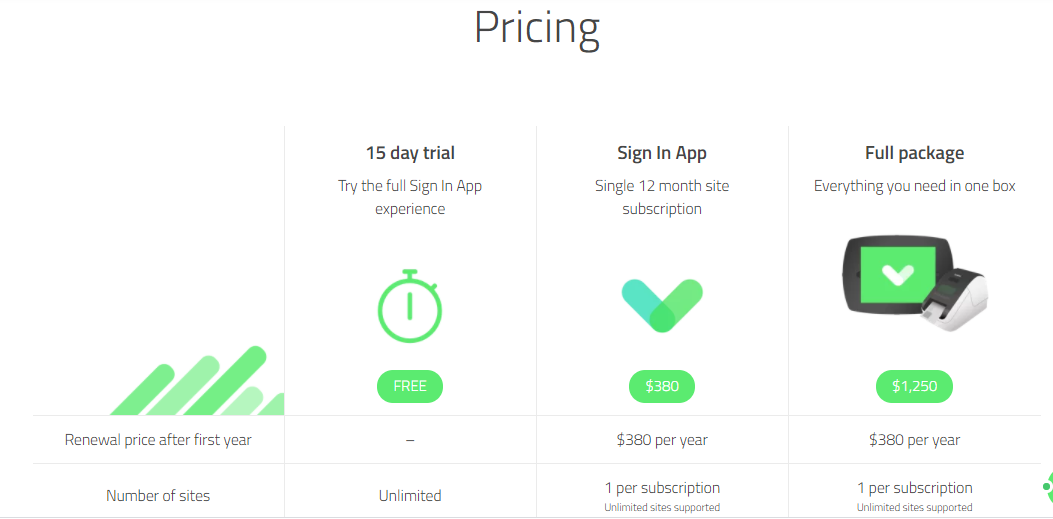
Task: Click "Try the full Sign In App experience" text
Action: pos(410,197)
